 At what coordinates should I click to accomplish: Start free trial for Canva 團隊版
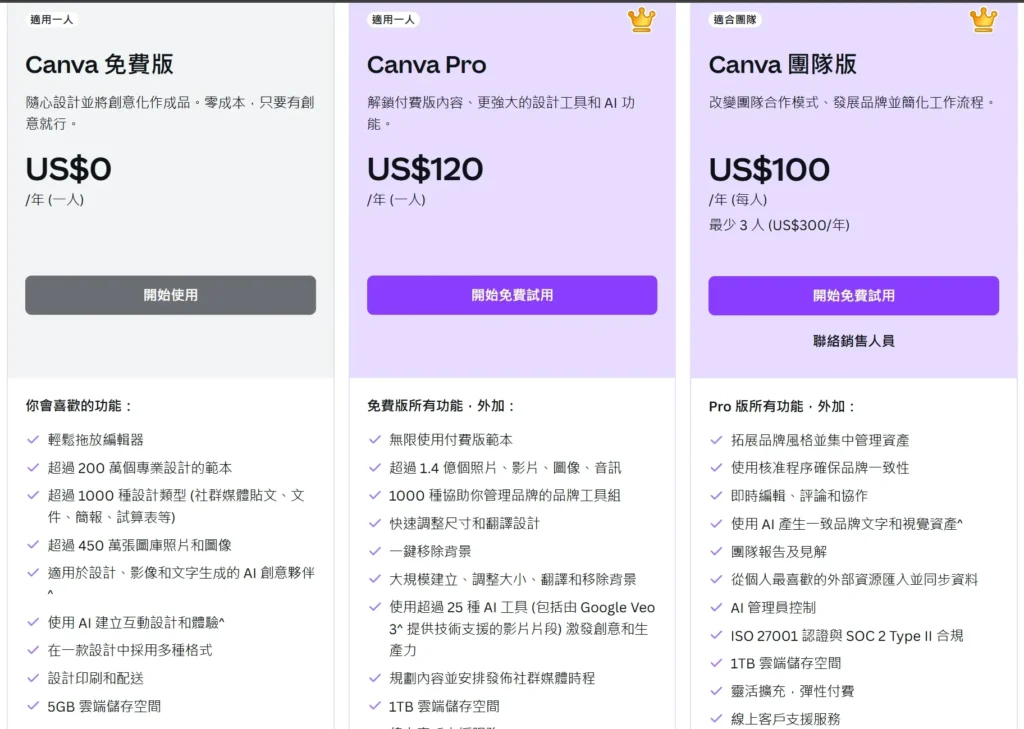853,295
